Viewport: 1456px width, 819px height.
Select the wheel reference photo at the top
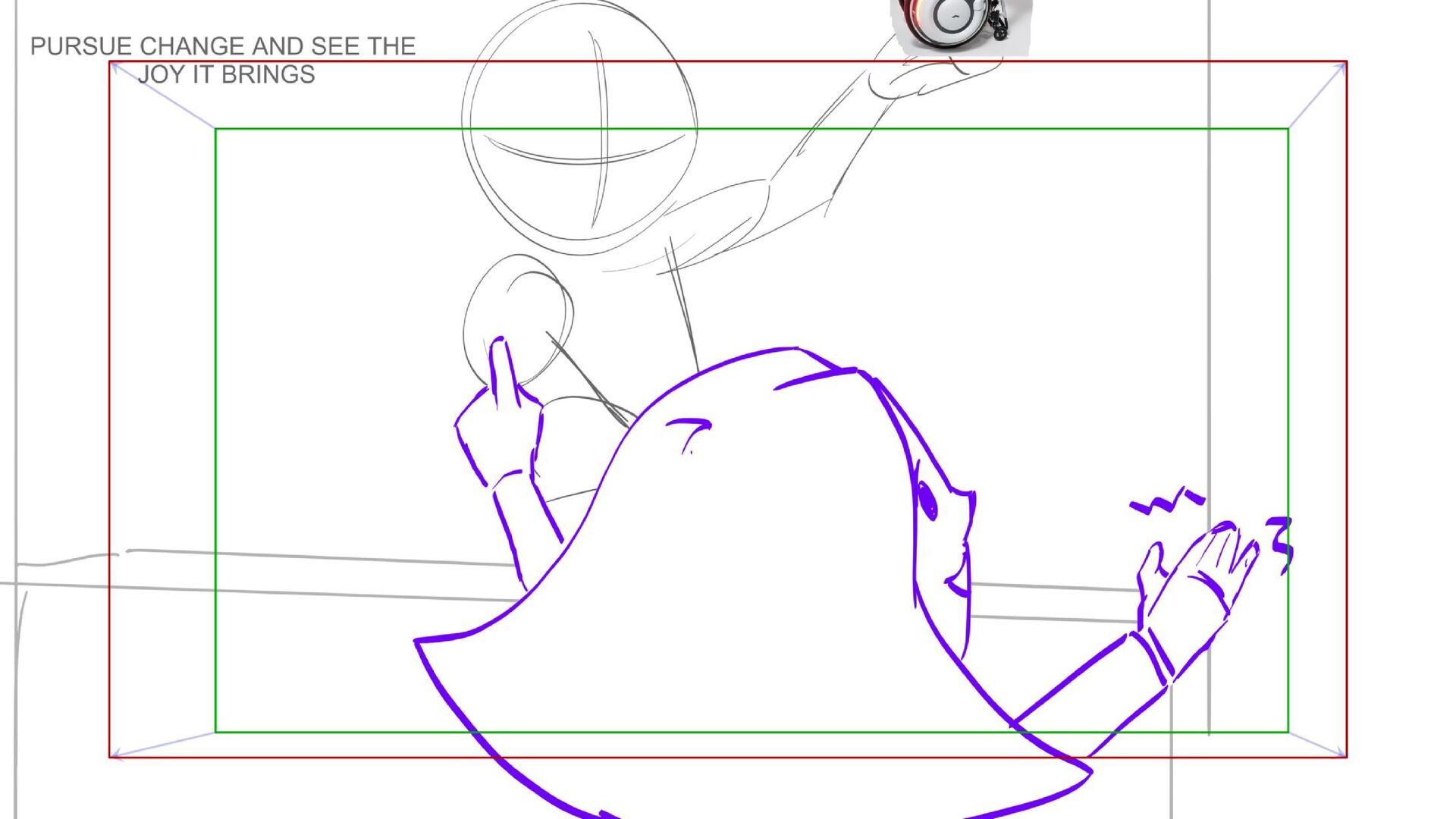pyautogui.click(x=961, y=27)
